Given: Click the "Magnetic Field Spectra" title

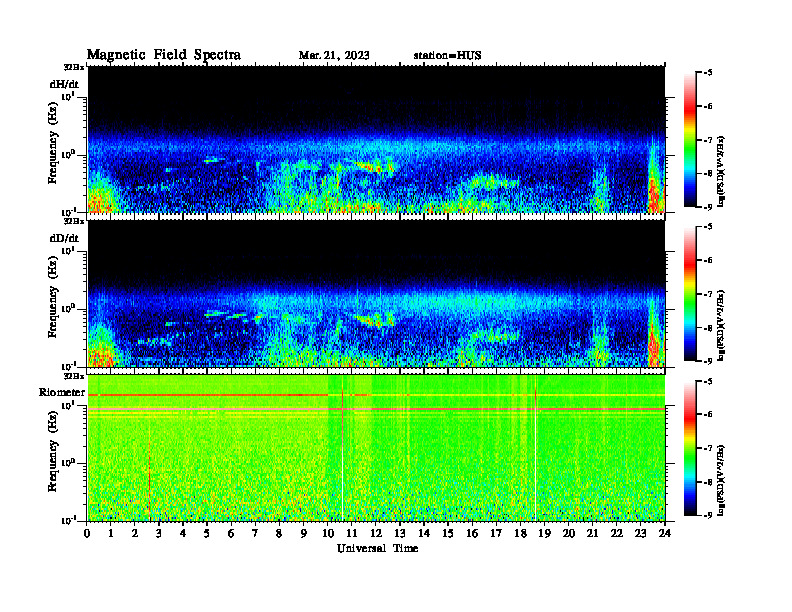Looking at the screenshot, I should coord(164,55).
